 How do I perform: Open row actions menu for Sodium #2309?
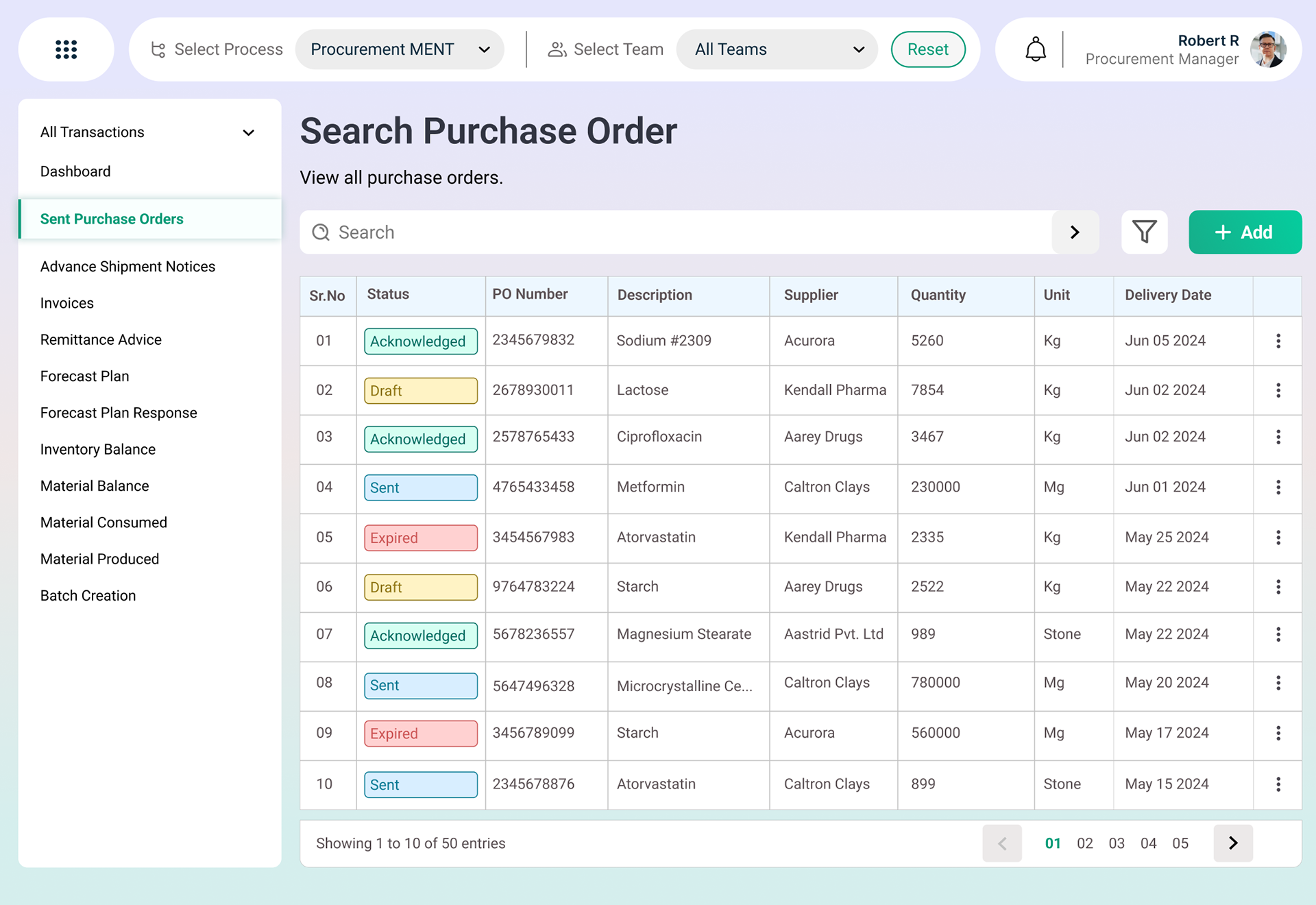pyautogui.click(x=1278, y=341)
